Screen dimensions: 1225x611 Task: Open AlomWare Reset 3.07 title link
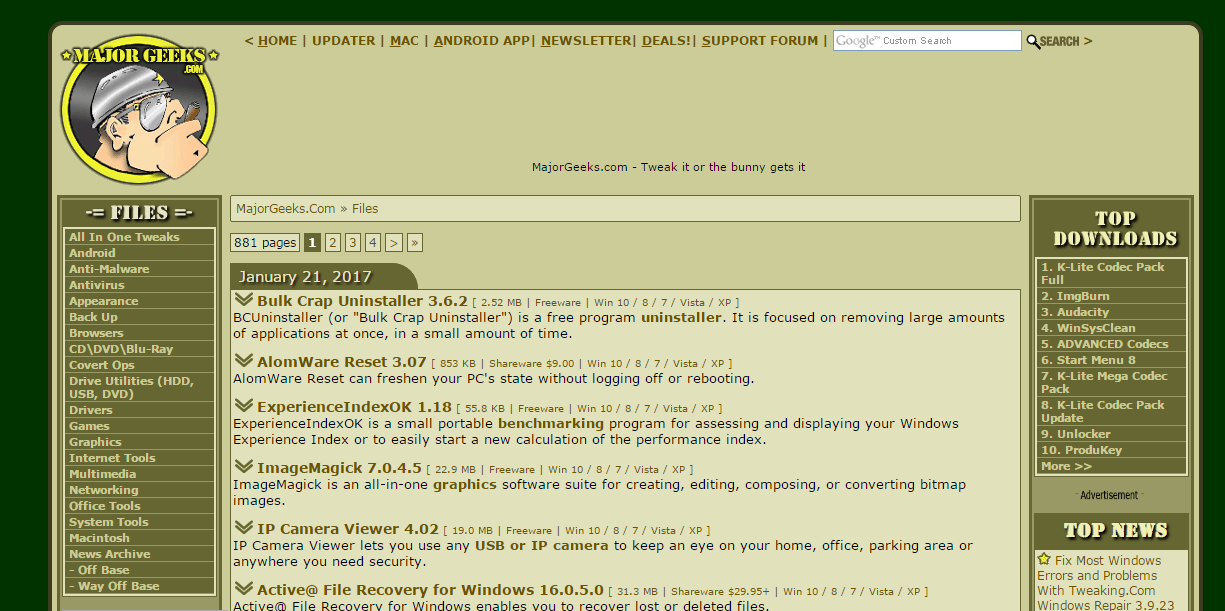coord(342,361)
